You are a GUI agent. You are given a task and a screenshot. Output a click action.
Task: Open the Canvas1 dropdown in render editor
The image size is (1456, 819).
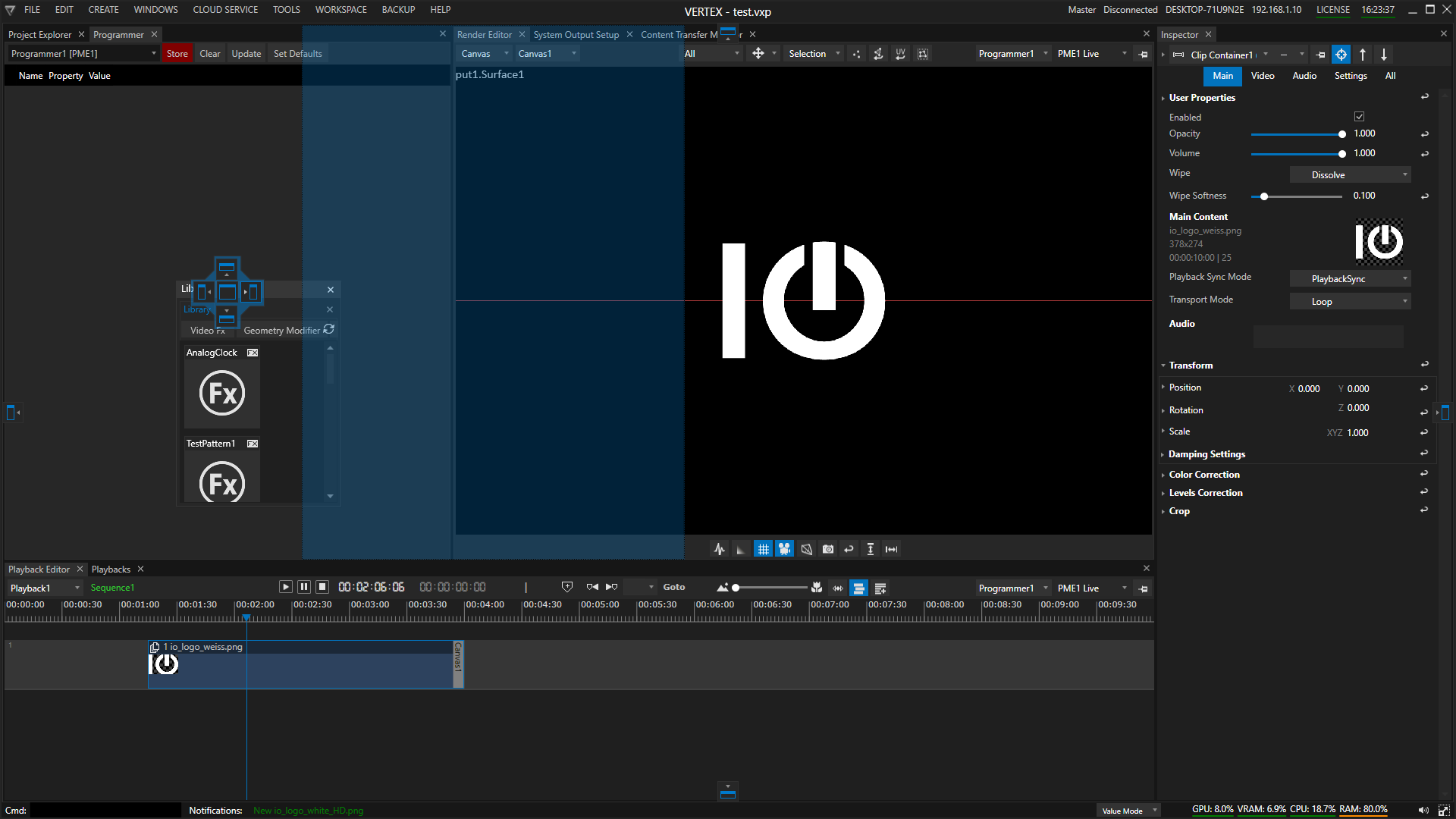point(547,54)
